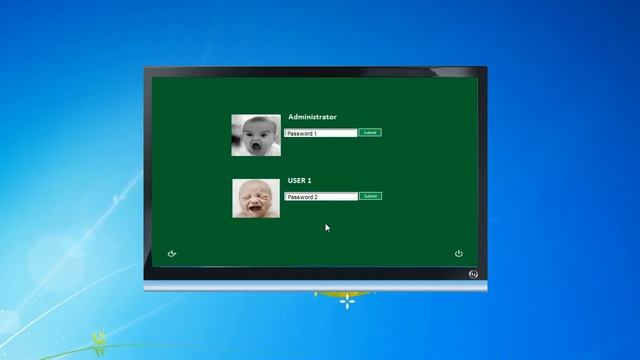
Task: Click the Administrator baby avatar picture
Action: click(256, 135)
